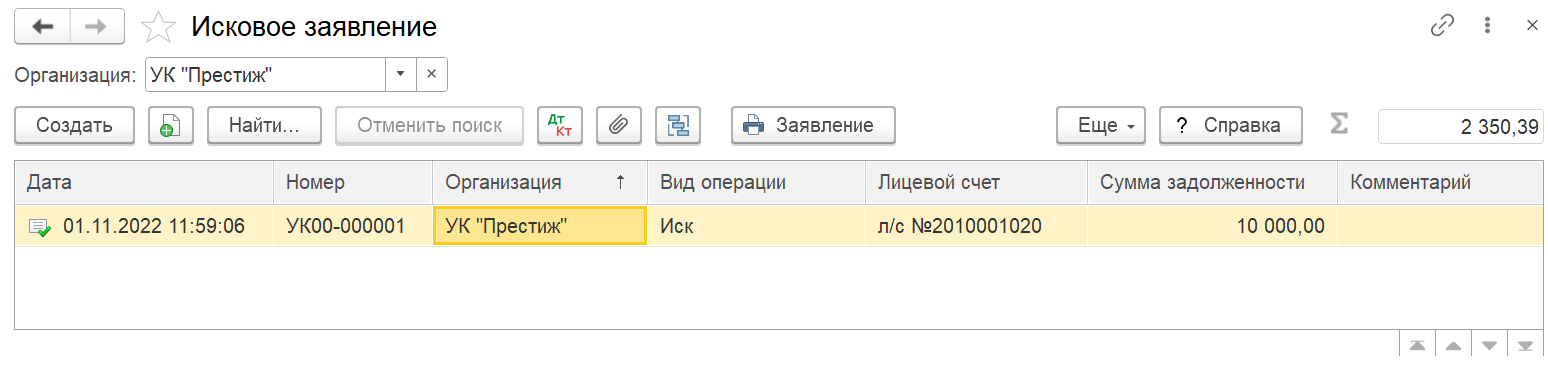Show Дт/Кт accounting entries icon
This screenshot has width=1548, height=368.
click(559, 125)
